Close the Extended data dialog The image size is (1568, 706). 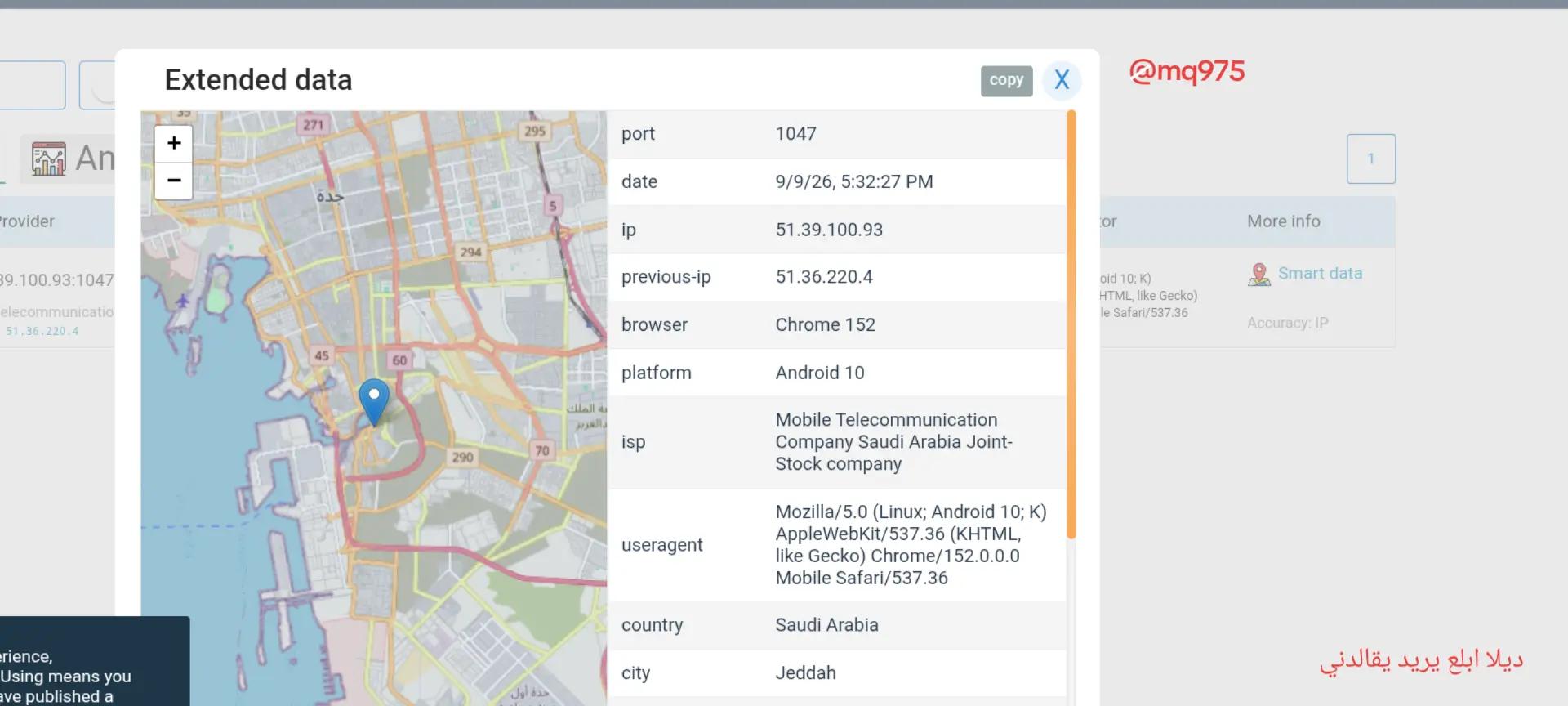1062,80
